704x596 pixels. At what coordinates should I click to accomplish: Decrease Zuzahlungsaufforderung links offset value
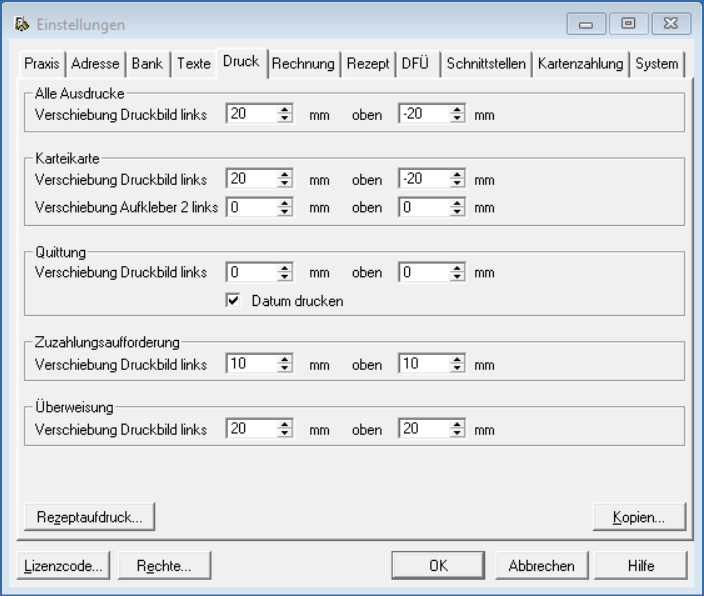[285, 370]
